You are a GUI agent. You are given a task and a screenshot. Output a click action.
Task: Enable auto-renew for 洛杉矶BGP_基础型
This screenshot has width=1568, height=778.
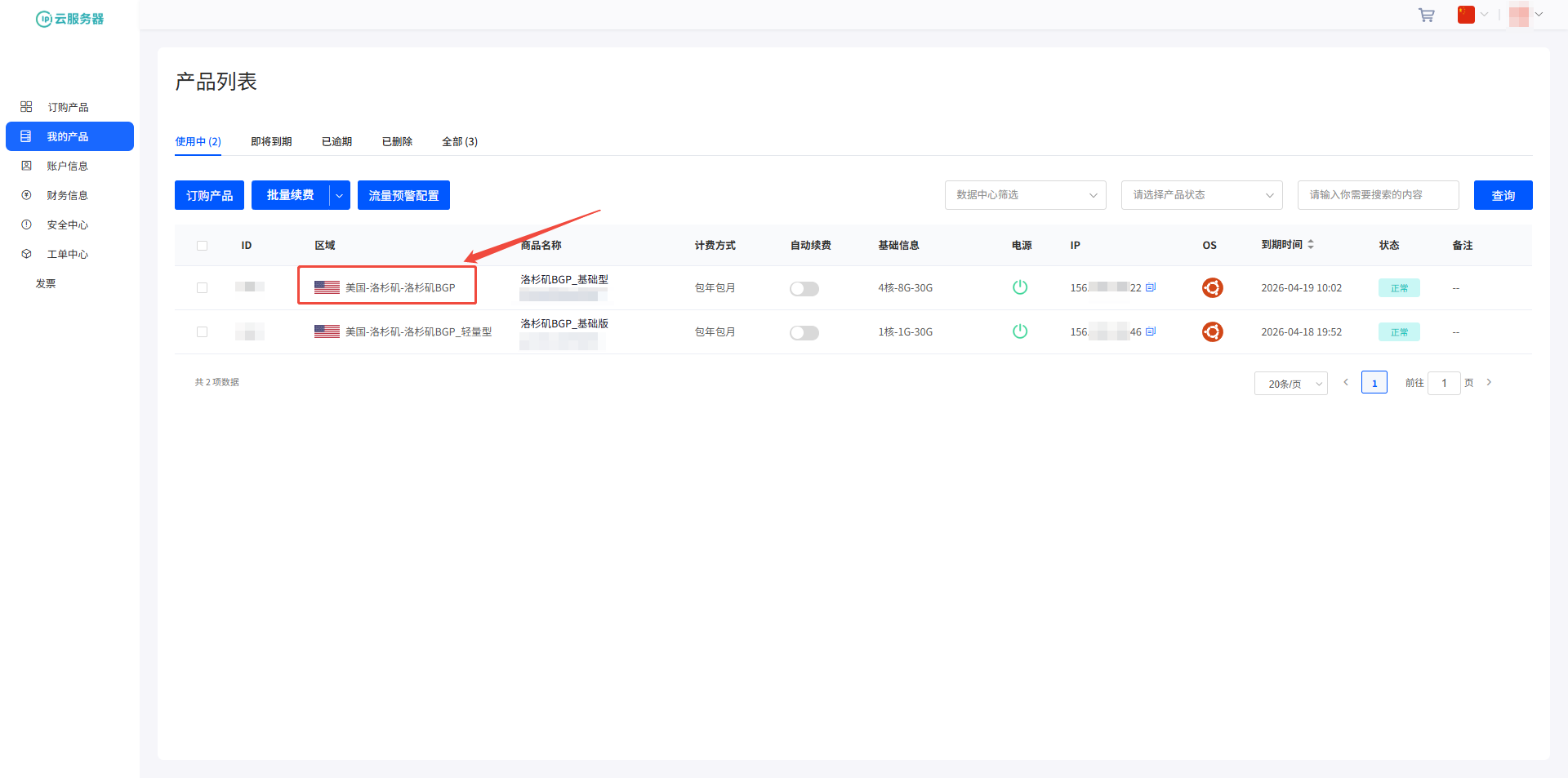click(x=804, y=289)
